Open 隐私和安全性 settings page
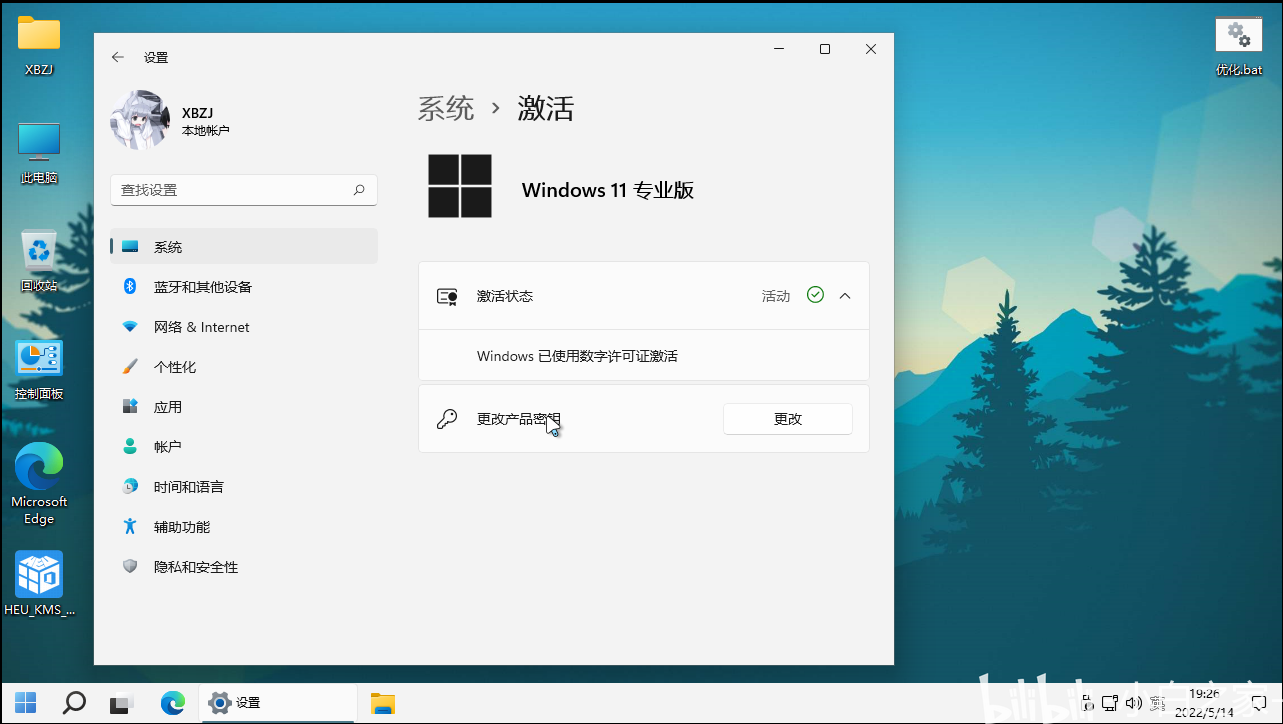Screen dimensions: 1283x724 244,567
